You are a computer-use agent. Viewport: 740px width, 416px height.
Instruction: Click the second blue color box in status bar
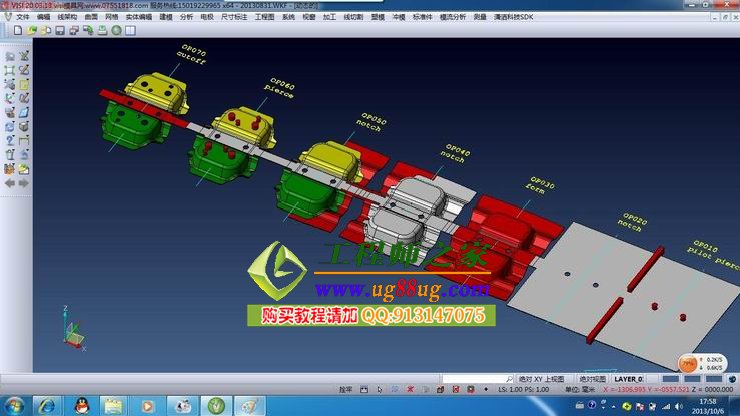click(692, 379)
